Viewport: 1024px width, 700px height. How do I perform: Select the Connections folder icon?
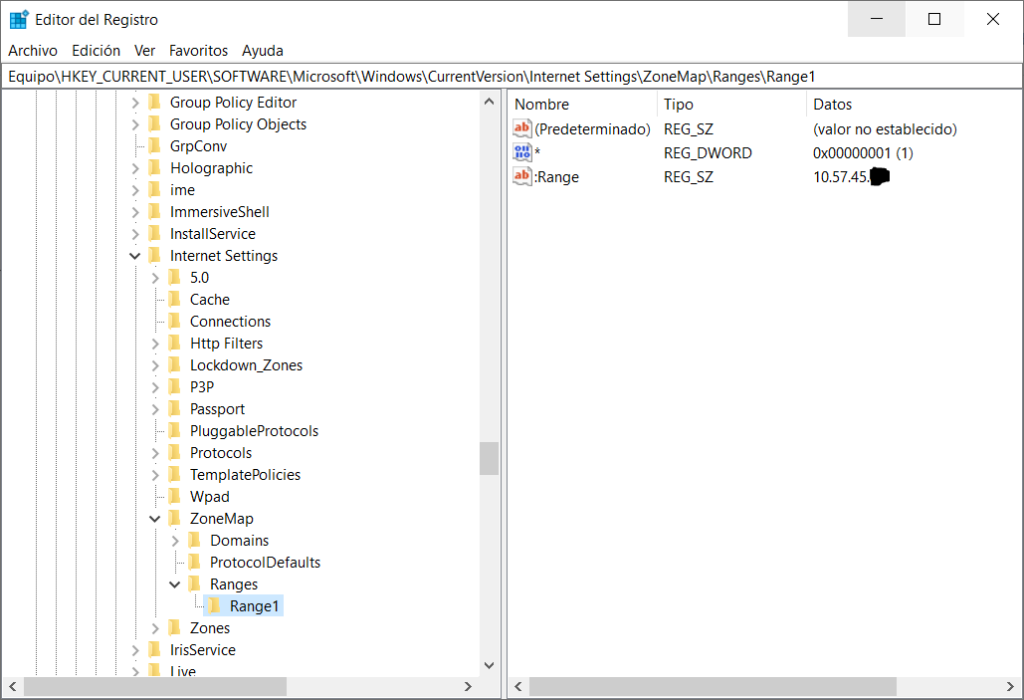pyautogui.click(x=174, y=321)
